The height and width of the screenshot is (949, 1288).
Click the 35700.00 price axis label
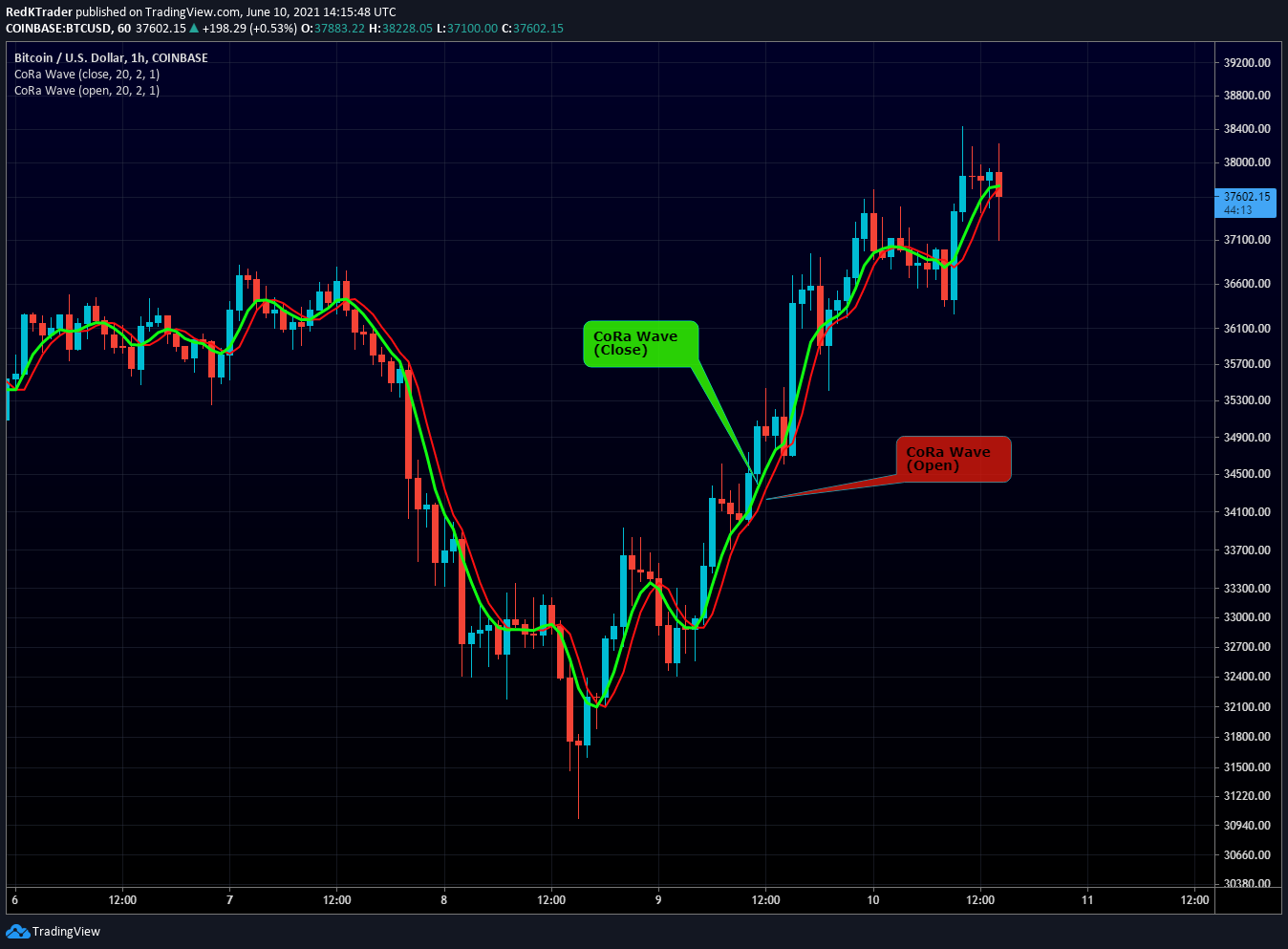pos(1247,364)
